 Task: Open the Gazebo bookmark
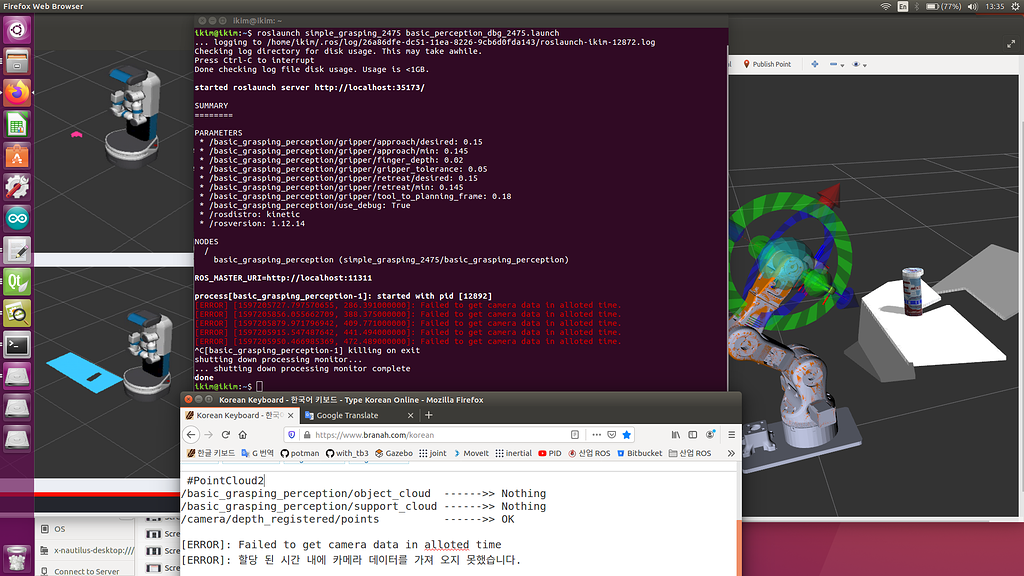click(x=393, y=453)
